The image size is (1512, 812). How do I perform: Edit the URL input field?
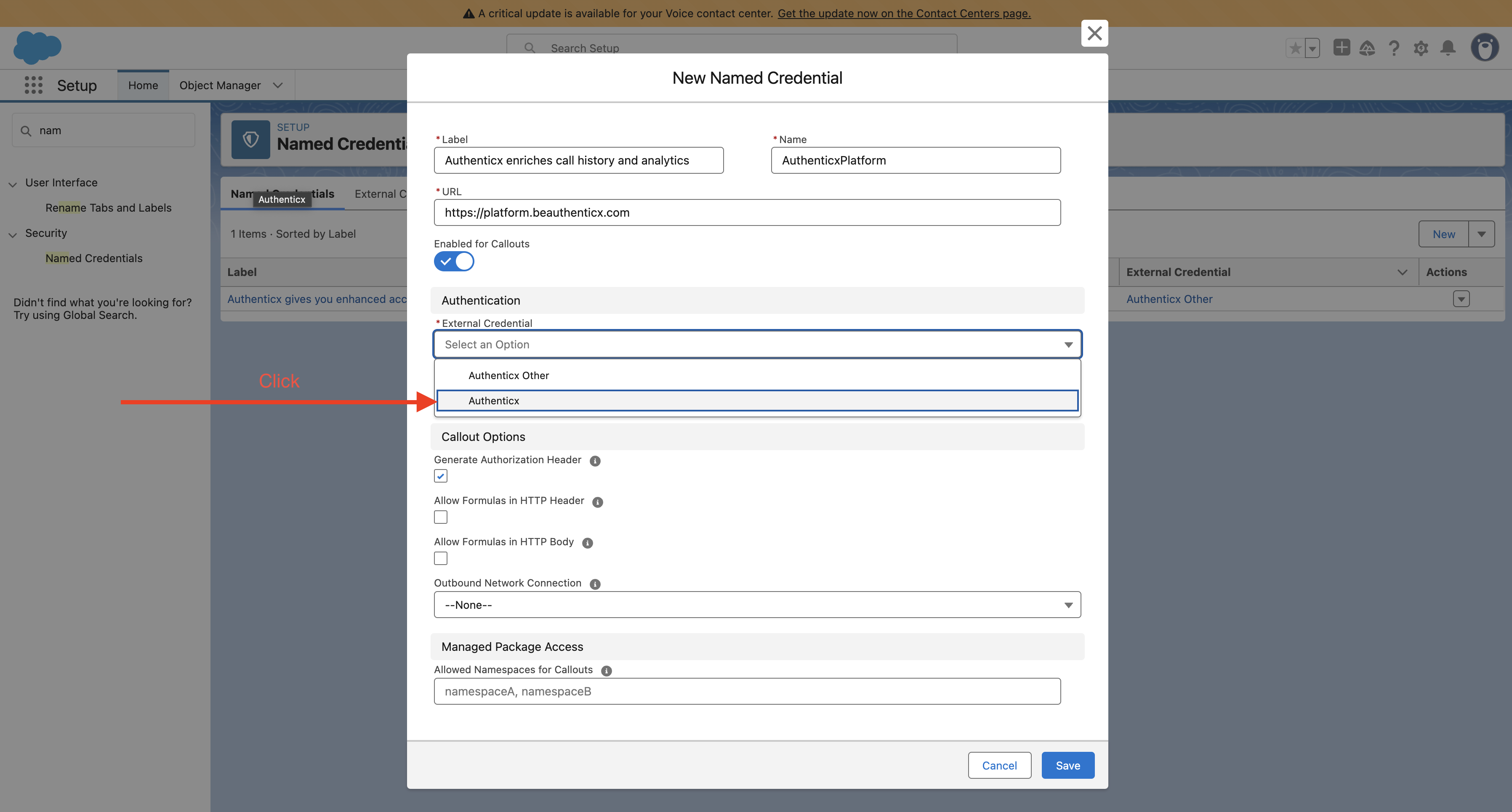747,212
